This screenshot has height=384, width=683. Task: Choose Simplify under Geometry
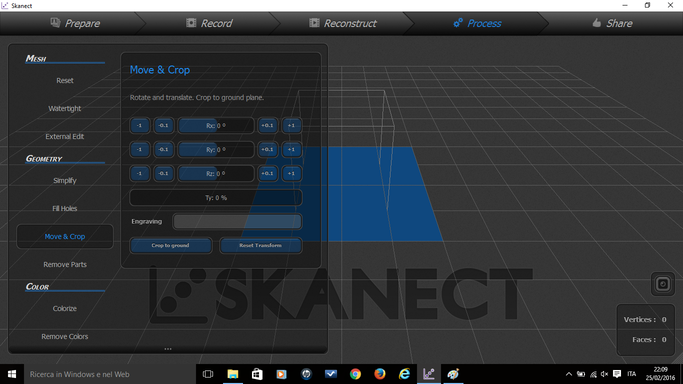pos(64,180)
